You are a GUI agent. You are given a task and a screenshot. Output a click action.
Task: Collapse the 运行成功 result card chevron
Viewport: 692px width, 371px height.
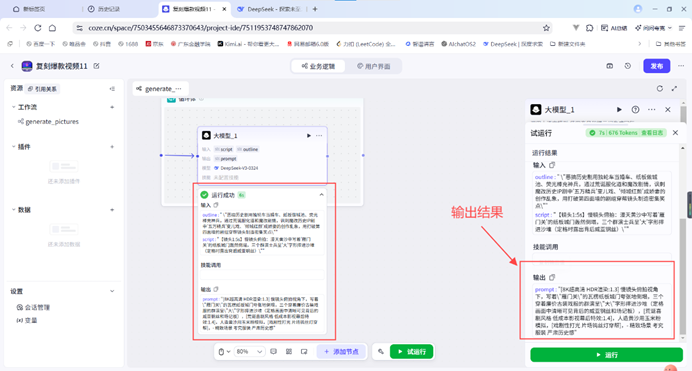(x=321, y=195)
